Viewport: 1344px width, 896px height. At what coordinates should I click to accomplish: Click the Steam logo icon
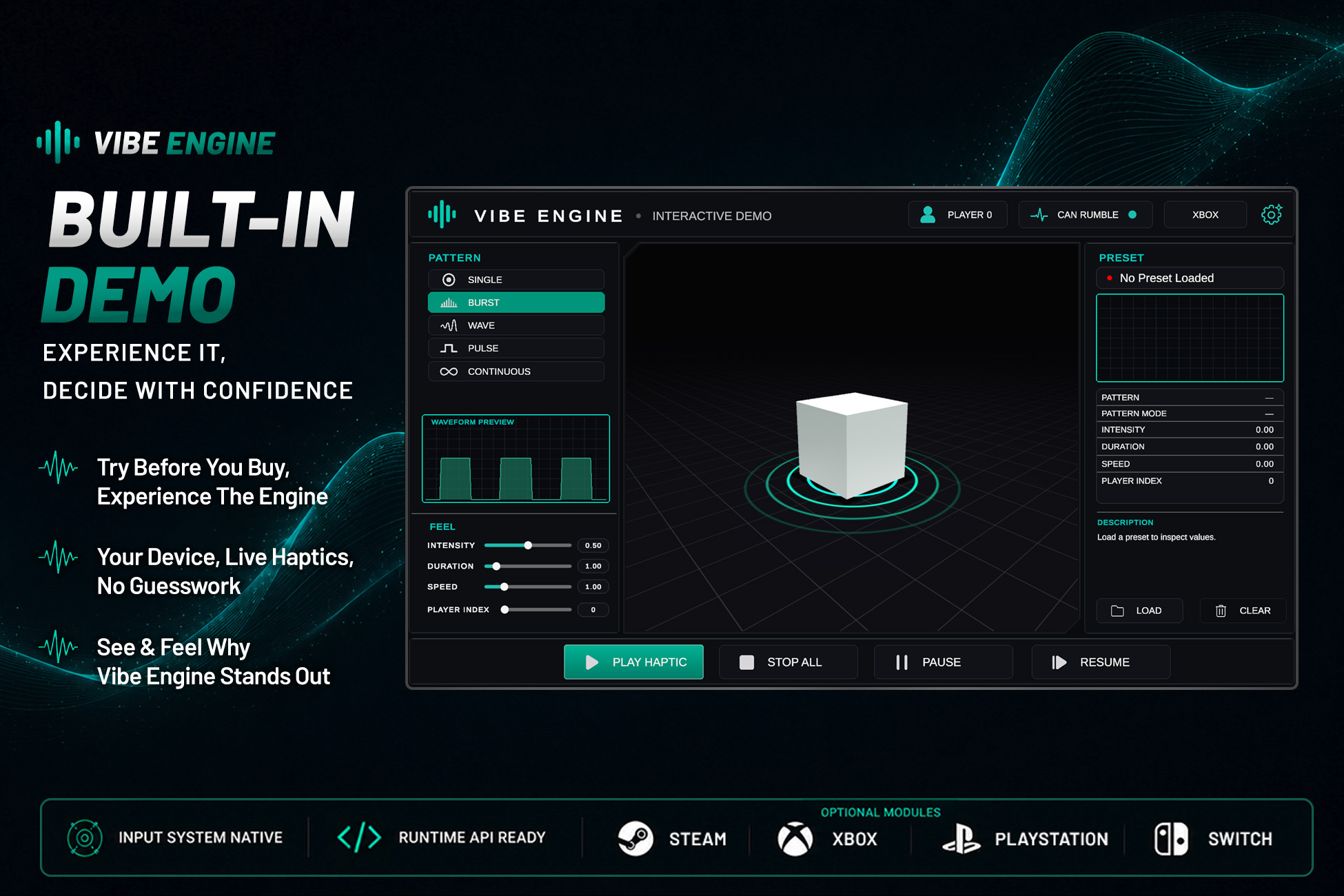(x=635, y=838)
